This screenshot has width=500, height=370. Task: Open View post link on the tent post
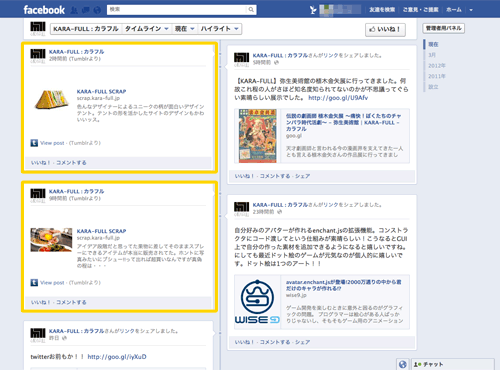tap(52, 143)
